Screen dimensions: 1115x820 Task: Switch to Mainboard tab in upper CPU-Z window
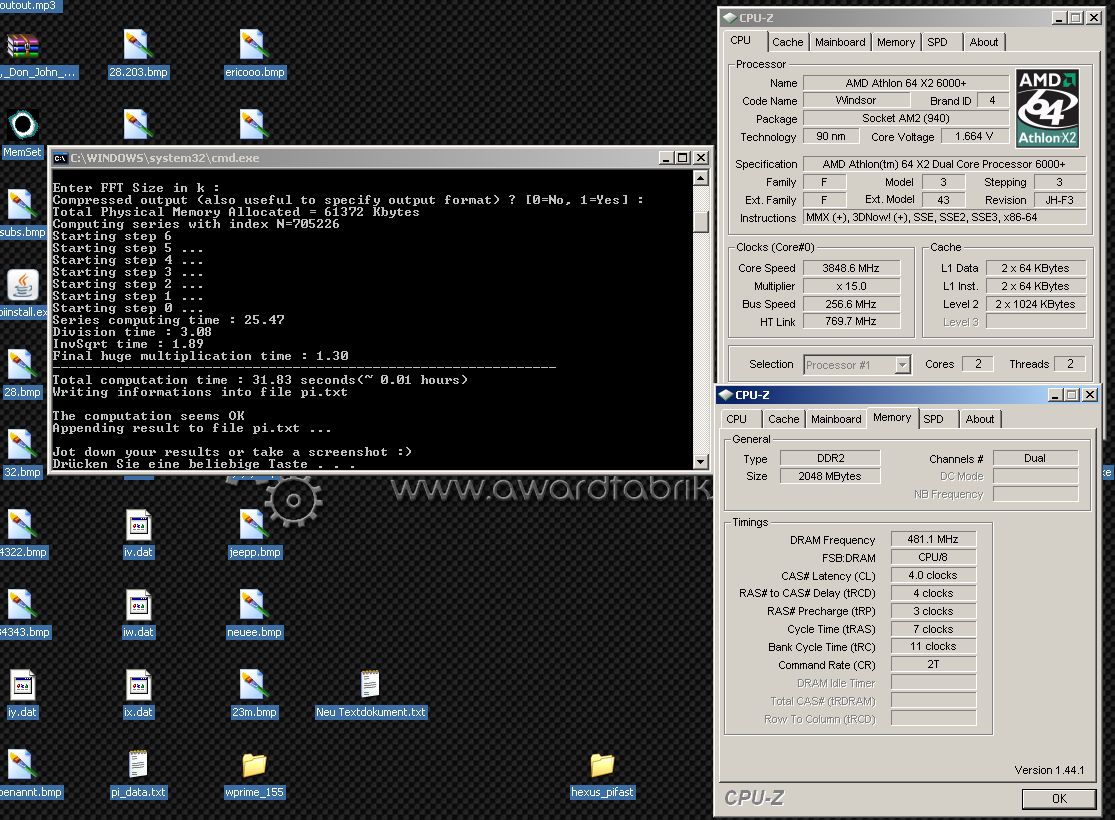tap(840, 42)
